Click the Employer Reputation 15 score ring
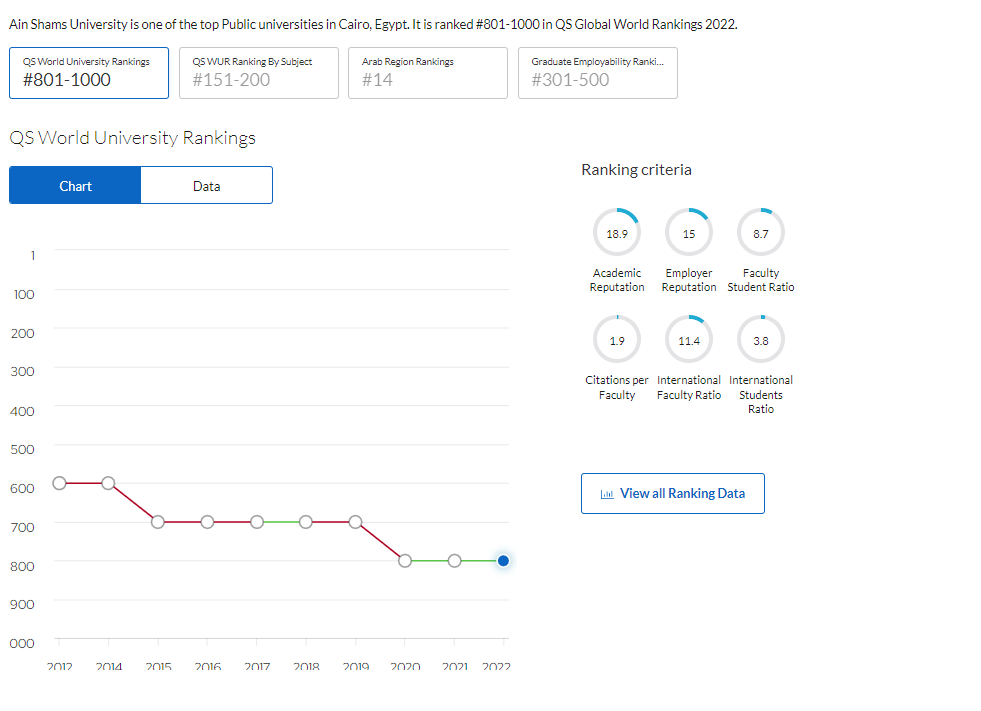The height and width of the screenshot is (711, 981). click(x=689, y=233)
